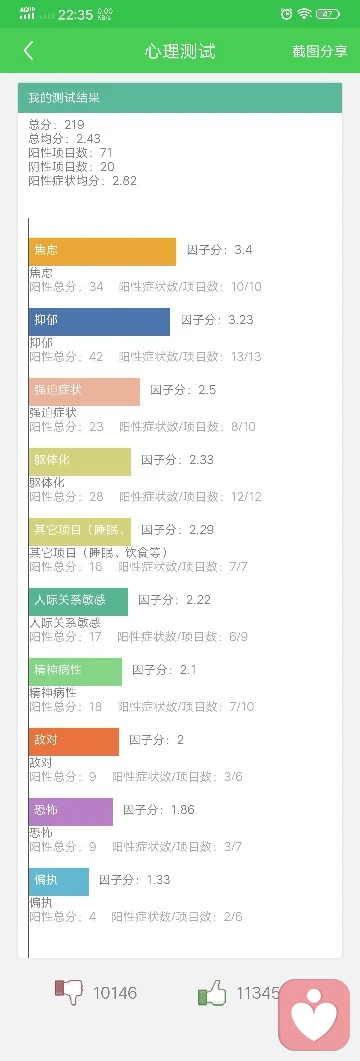Tap 截图分享 screenshot share button
Image resolution: width=360 pixels, height=1061 pixels.
(x=319, y=51)
